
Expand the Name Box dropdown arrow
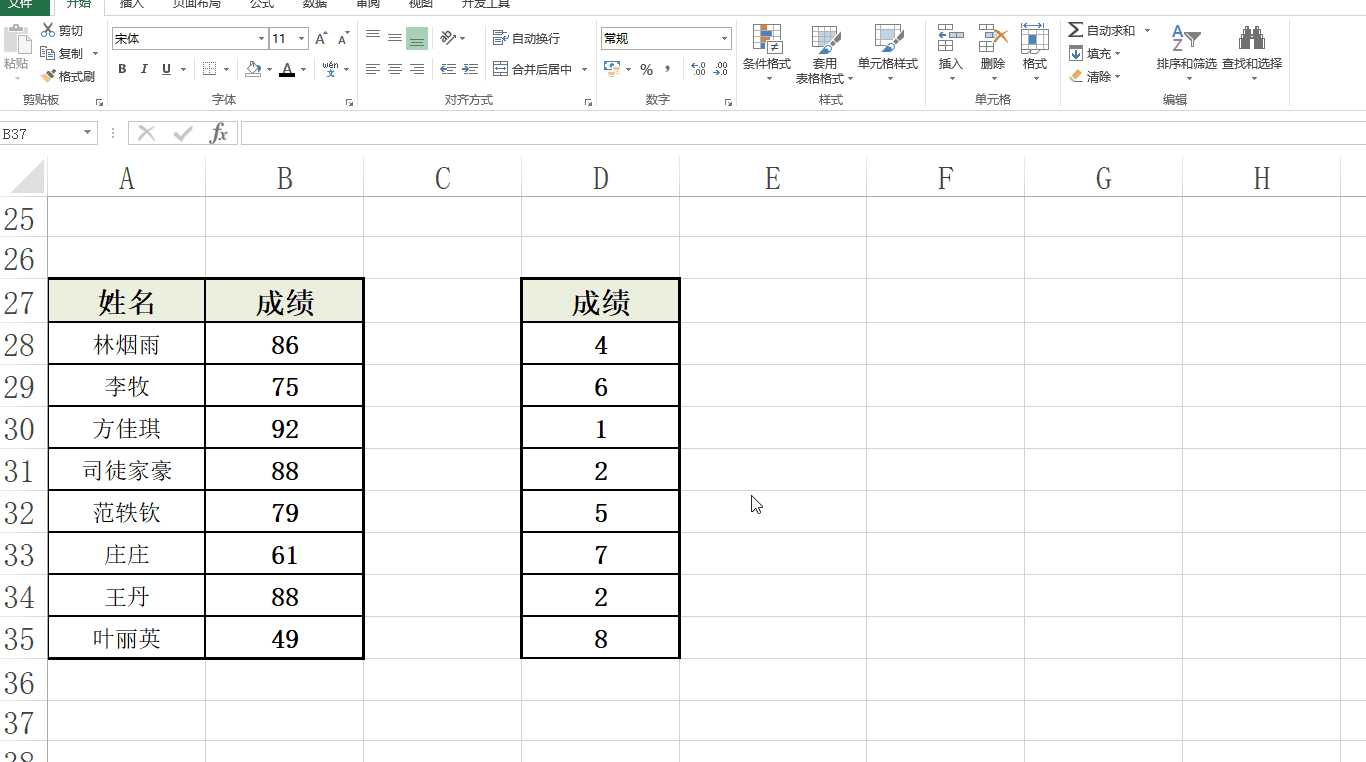click(88, 133)
